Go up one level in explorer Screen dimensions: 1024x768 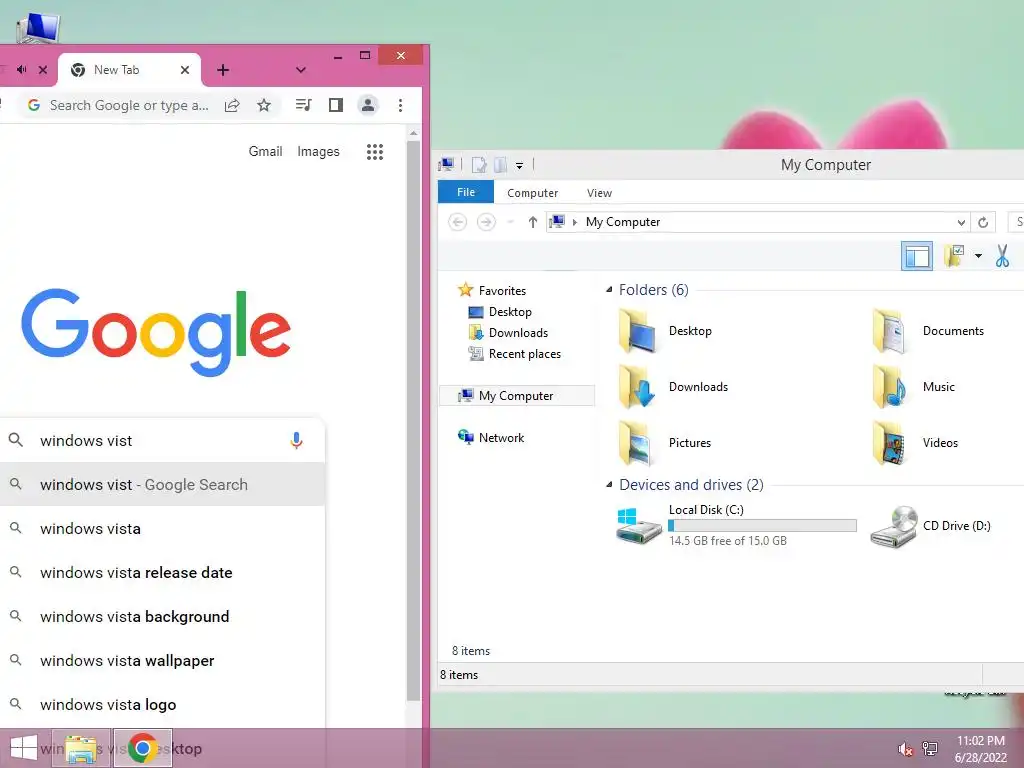[532, 222]
